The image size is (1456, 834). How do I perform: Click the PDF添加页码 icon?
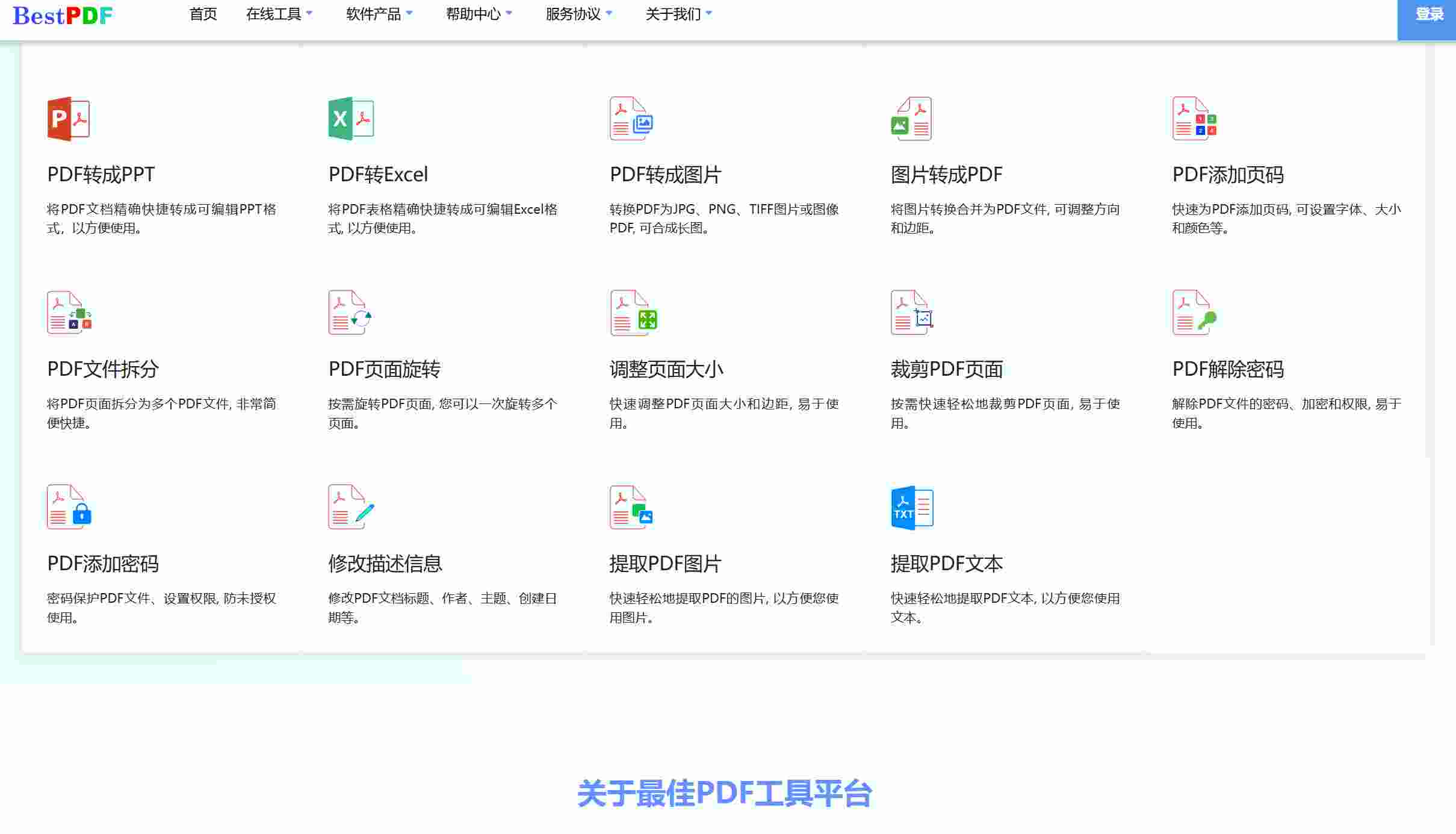tap(1192, 119)
